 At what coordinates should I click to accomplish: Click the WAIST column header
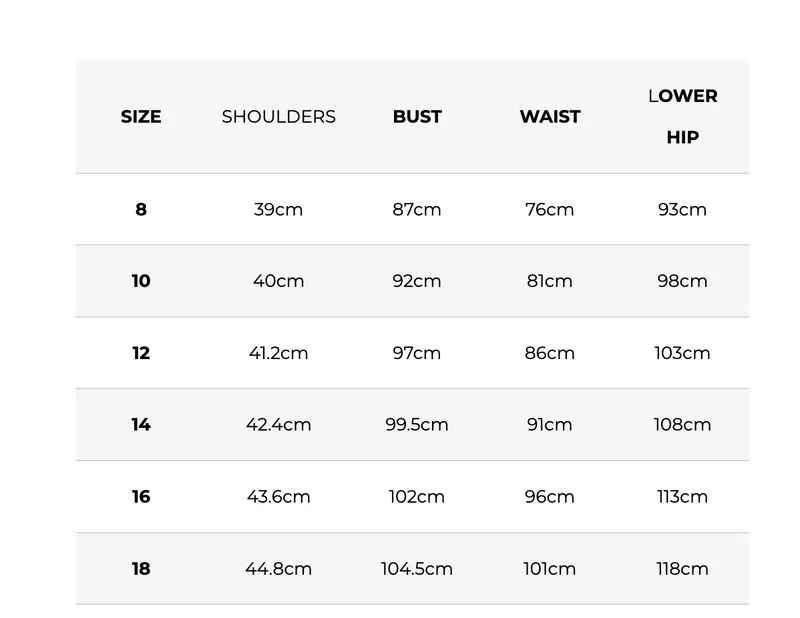tap(550, 117)
